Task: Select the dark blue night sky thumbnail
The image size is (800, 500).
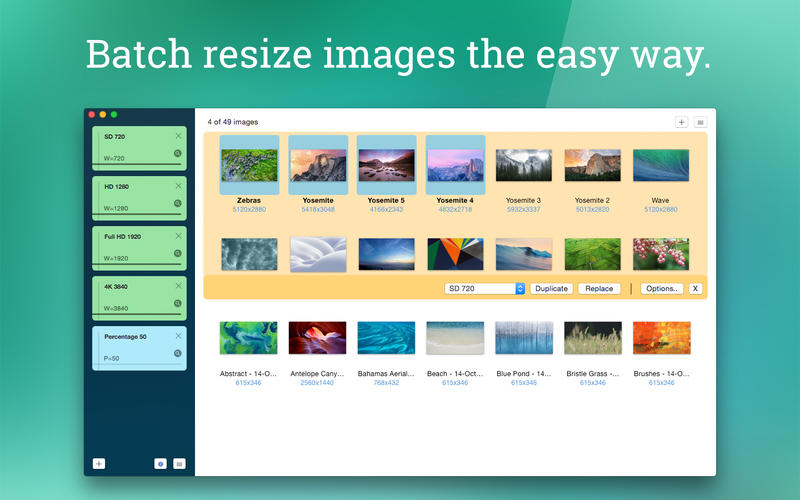Action: (387, 254)
